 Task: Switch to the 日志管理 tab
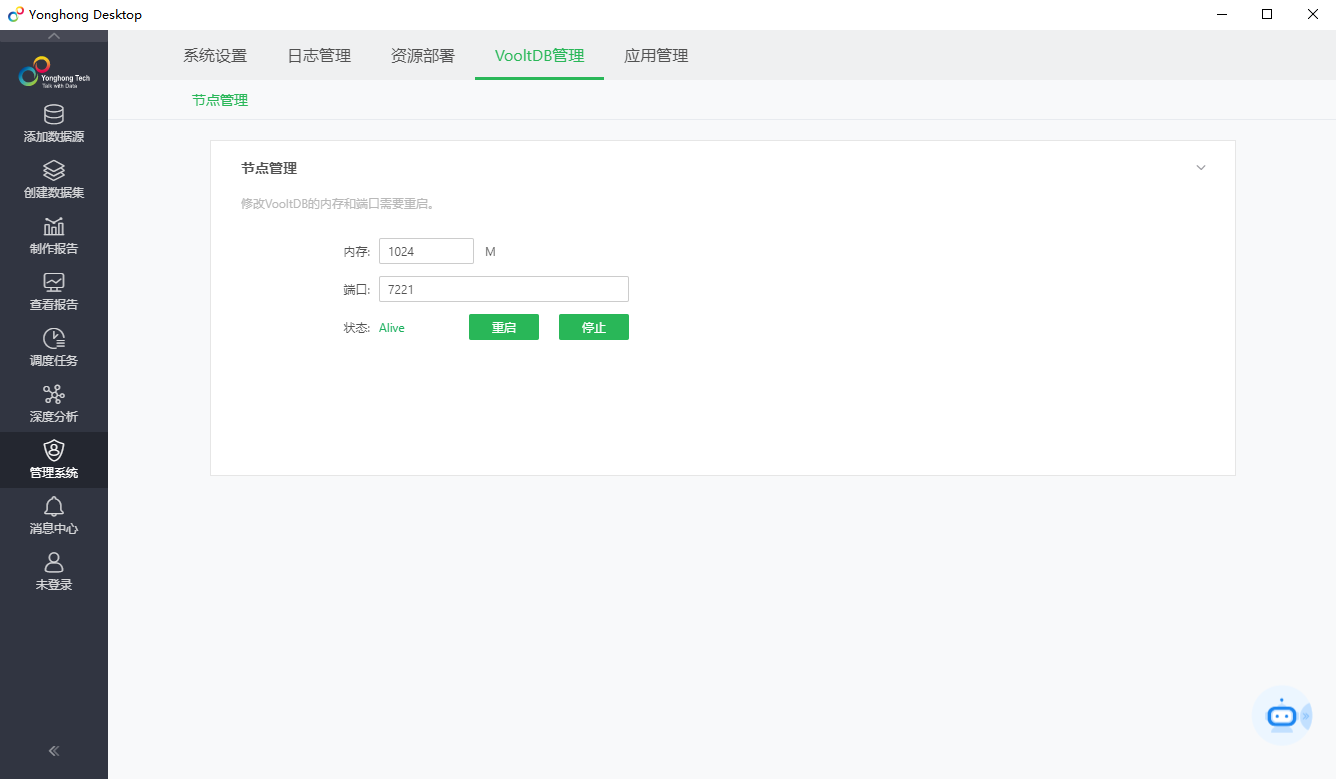click(x=319, y=56)
